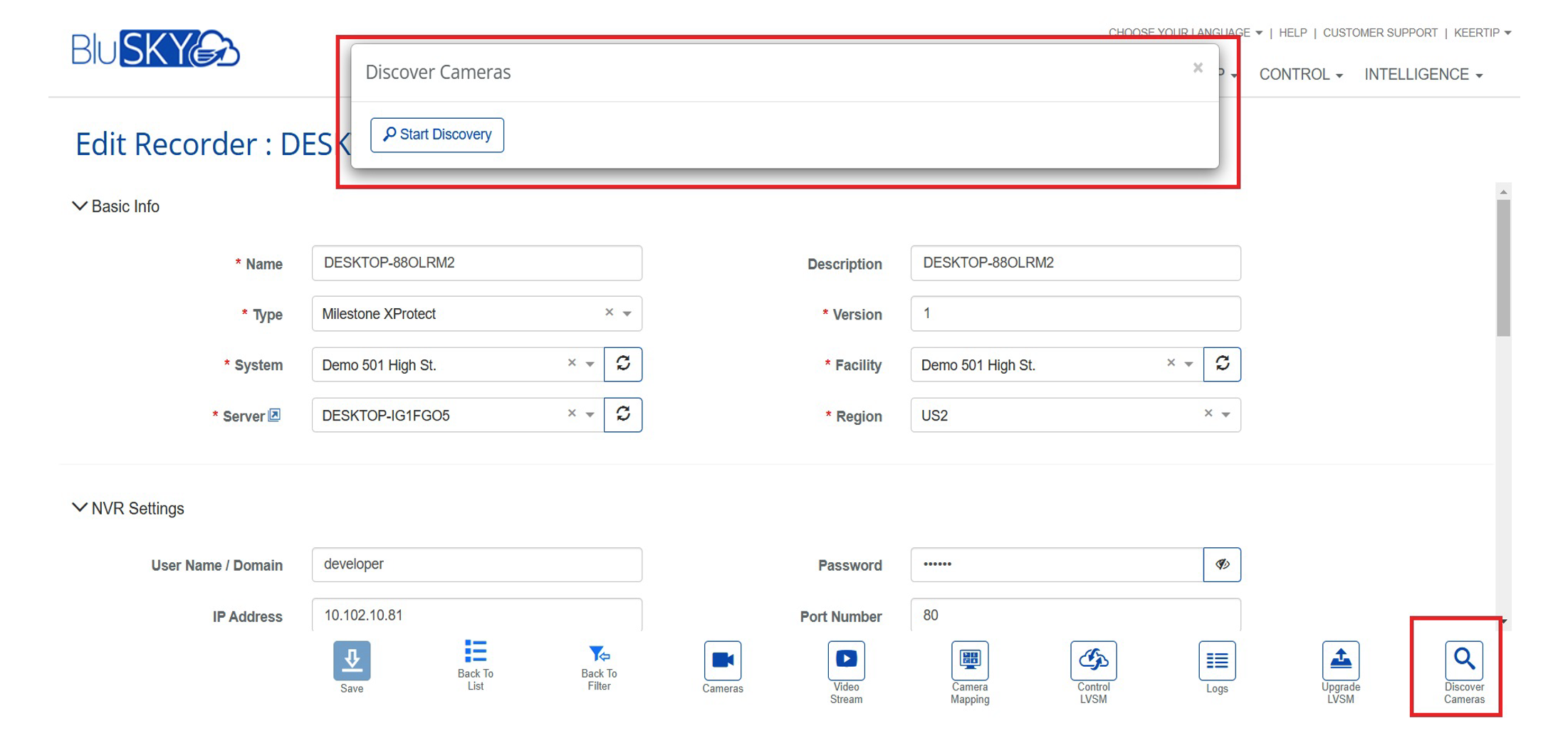Open the Type dropdown arrow

[627, 314]
